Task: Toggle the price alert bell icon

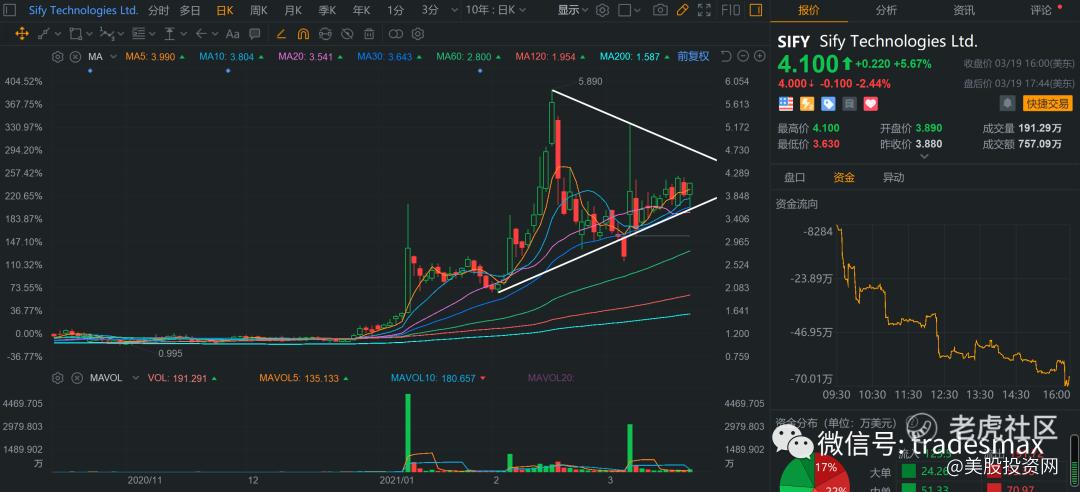Action: point(1007,103)
